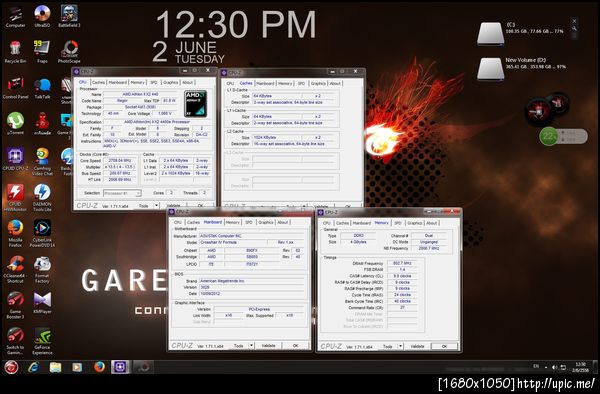Open the Windows Start orb

pos(11,367)
